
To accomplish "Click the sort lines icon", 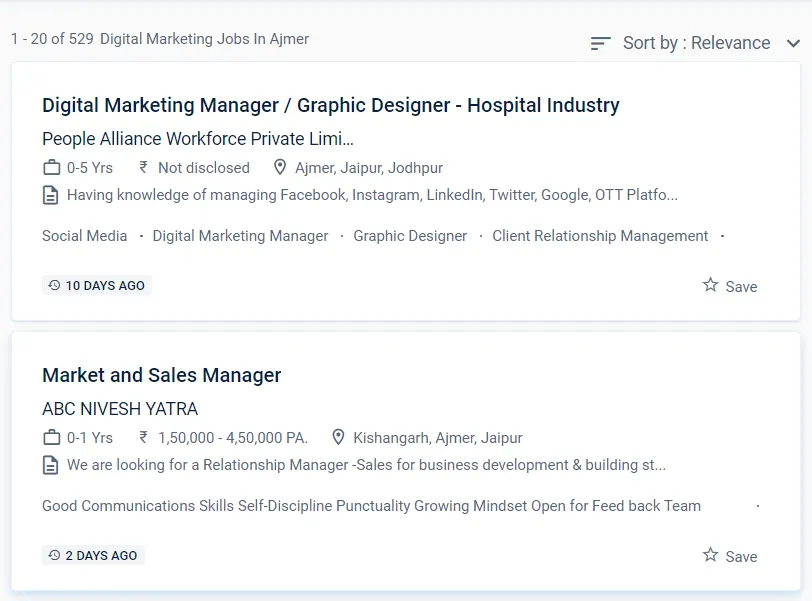I will (x=600, y=43).
